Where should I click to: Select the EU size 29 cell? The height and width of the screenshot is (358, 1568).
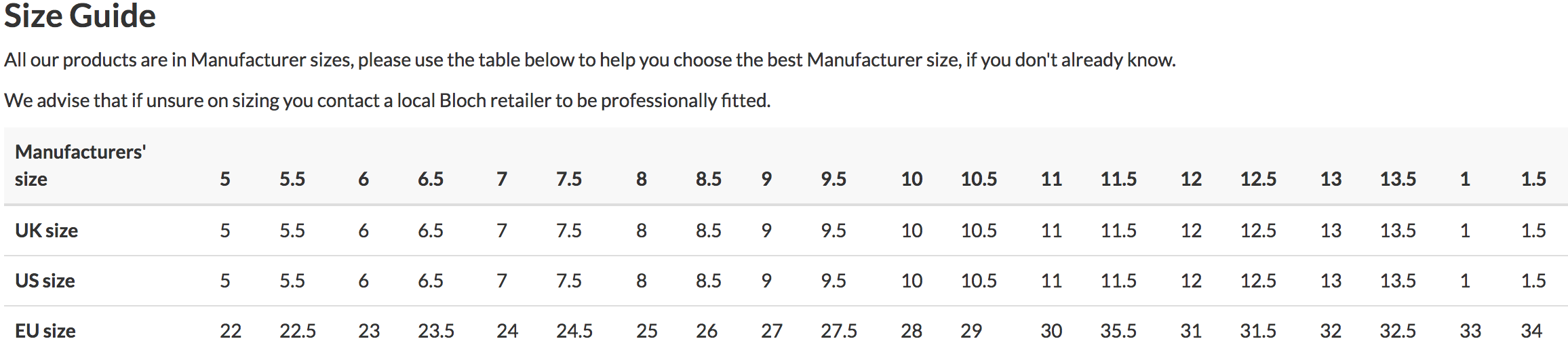(x=971, y=331)
